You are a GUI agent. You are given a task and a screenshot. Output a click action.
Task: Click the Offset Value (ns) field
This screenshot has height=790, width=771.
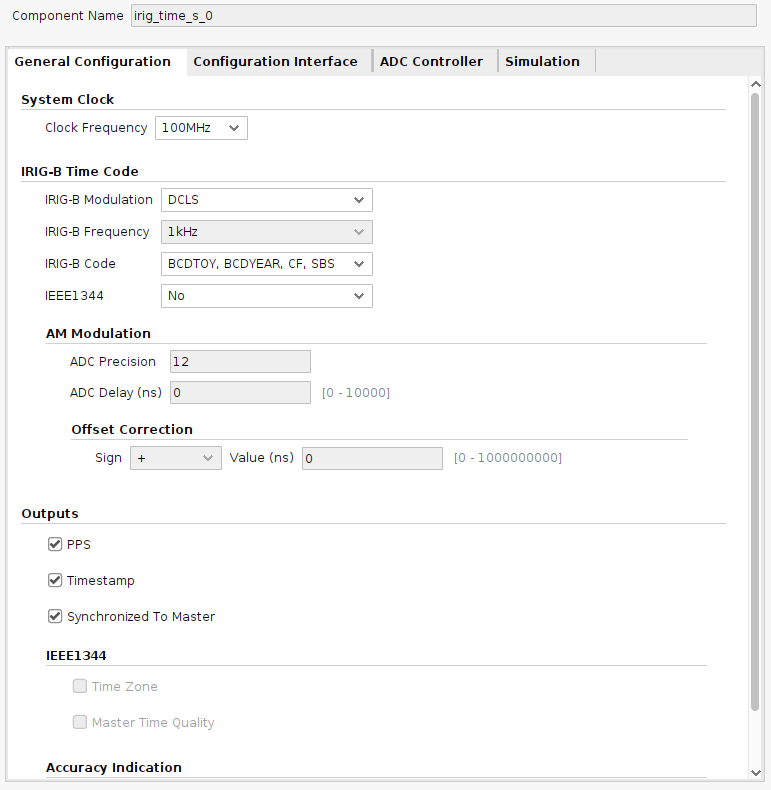pos(372,458)
